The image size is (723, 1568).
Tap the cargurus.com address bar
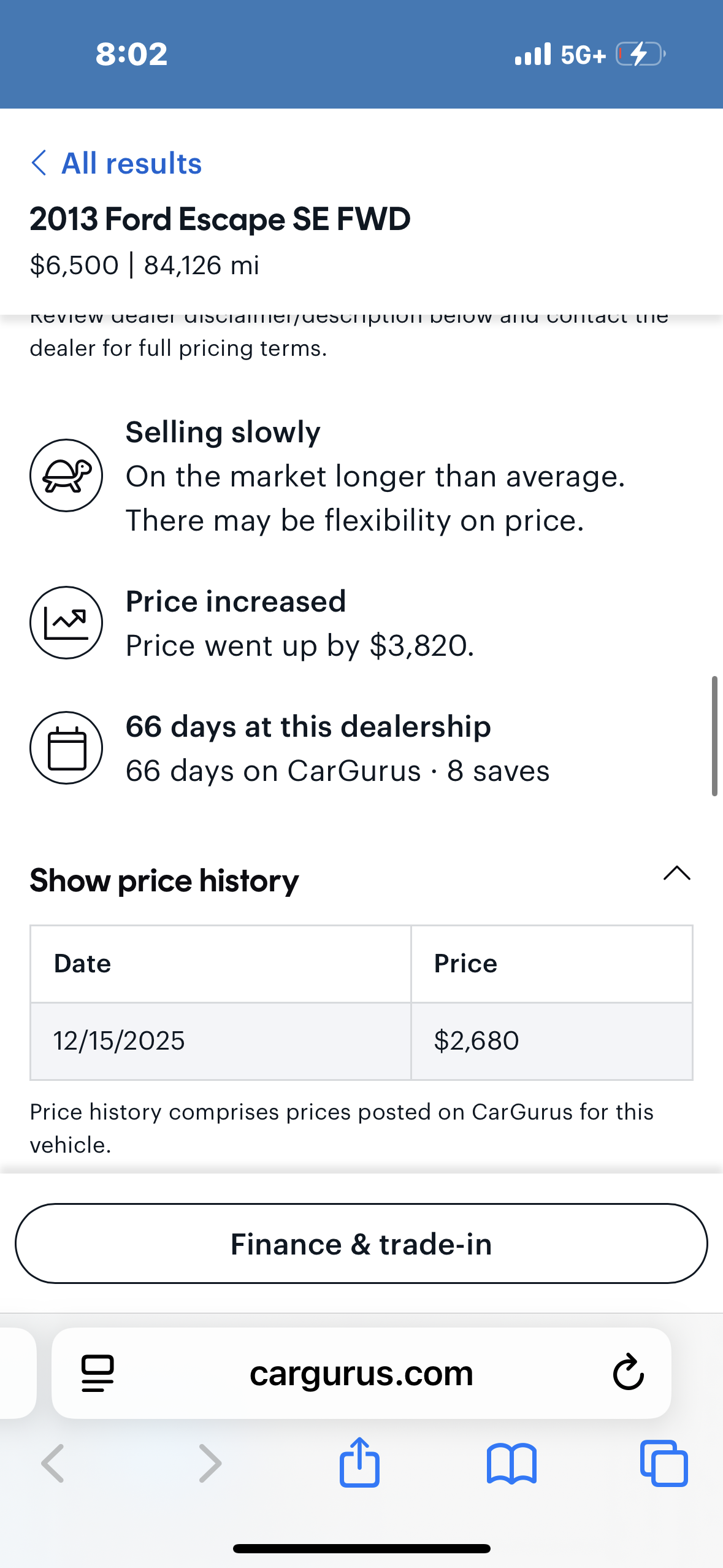pyautogui.click(x=361, y=1372)
